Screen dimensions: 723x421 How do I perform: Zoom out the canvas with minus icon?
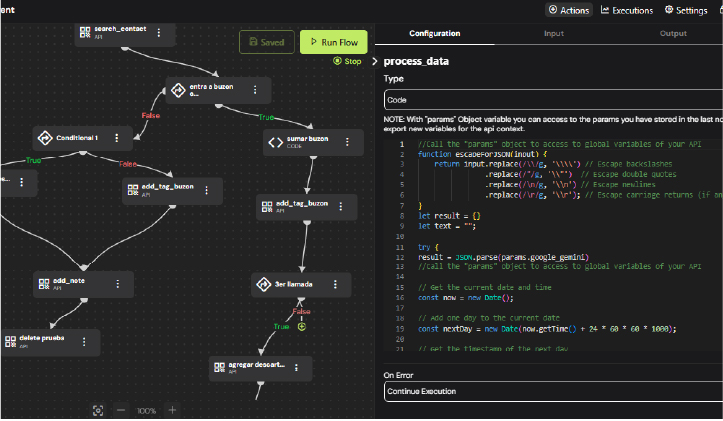[121, 410]
